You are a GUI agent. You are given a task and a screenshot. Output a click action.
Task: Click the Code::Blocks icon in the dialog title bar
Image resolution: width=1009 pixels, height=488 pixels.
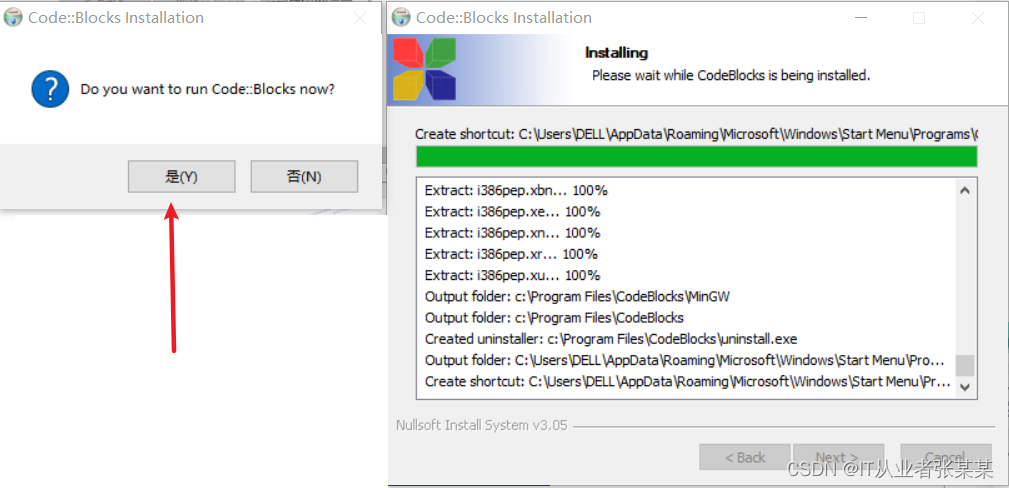[x=14, y=17]
